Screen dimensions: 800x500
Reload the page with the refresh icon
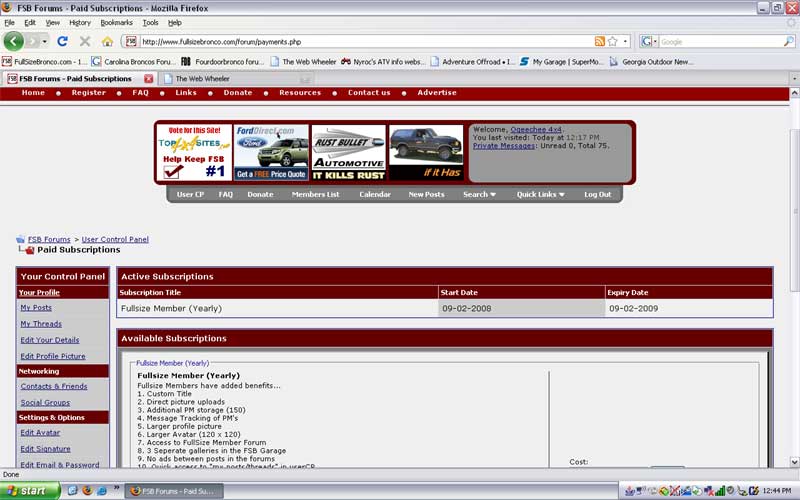(x=62, y=41)
